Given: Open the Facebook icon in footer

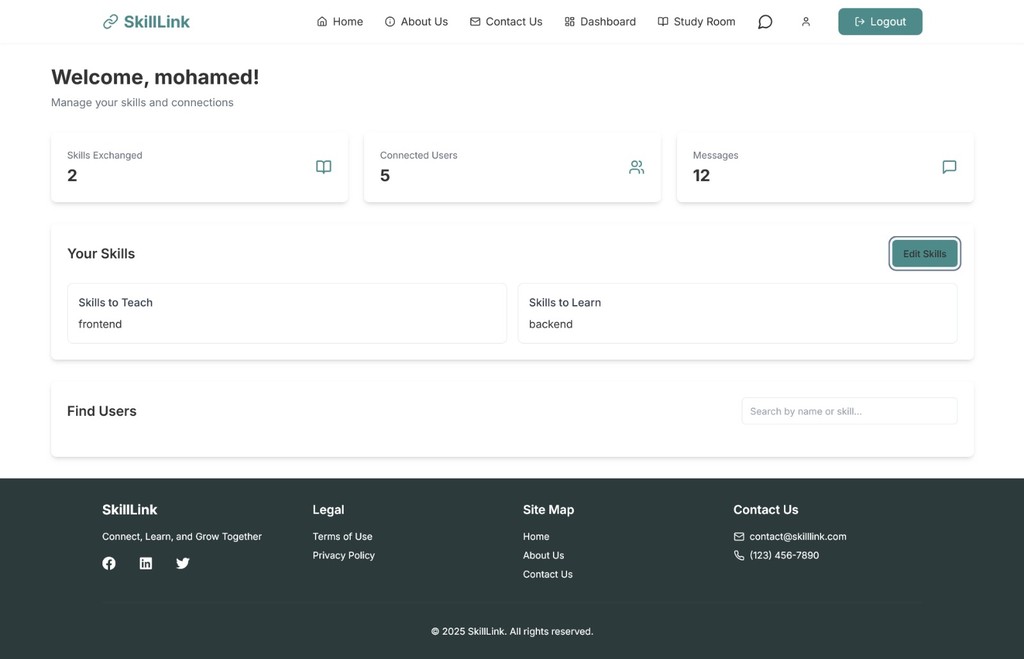Looking at the screenshot, I should (x=109, y=563).
